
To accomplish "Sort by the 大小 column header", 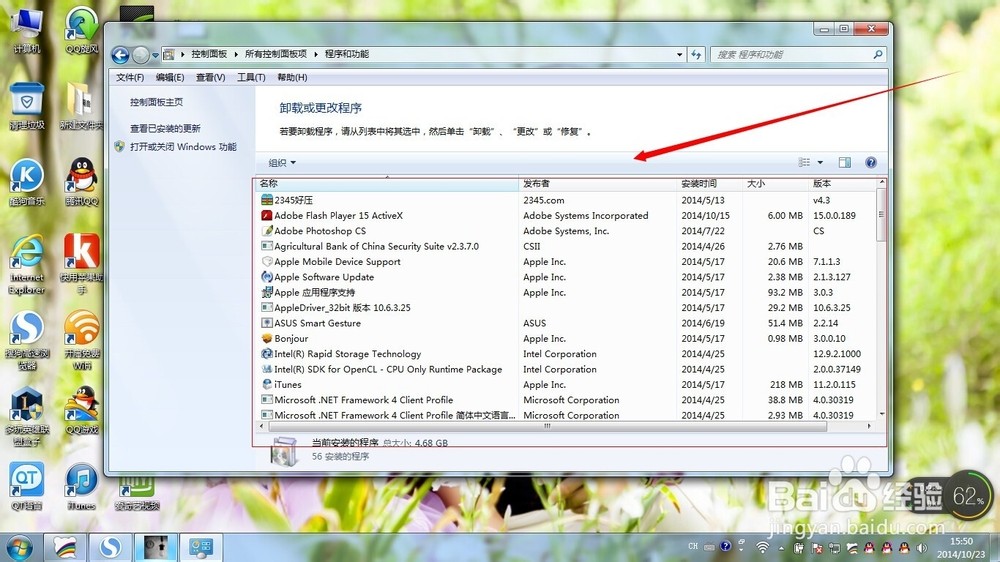I will pyautogui.click(x=776, y=184).
